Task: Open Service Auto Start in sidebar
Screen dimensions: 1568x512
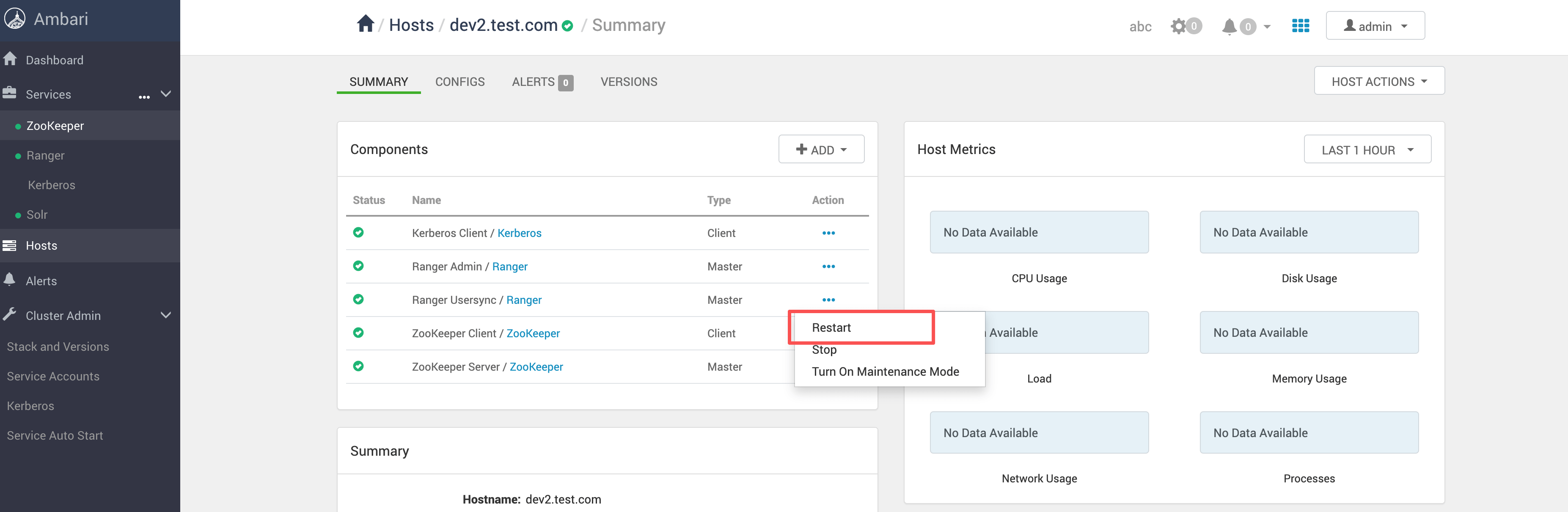Action: [x=55, y=435]
